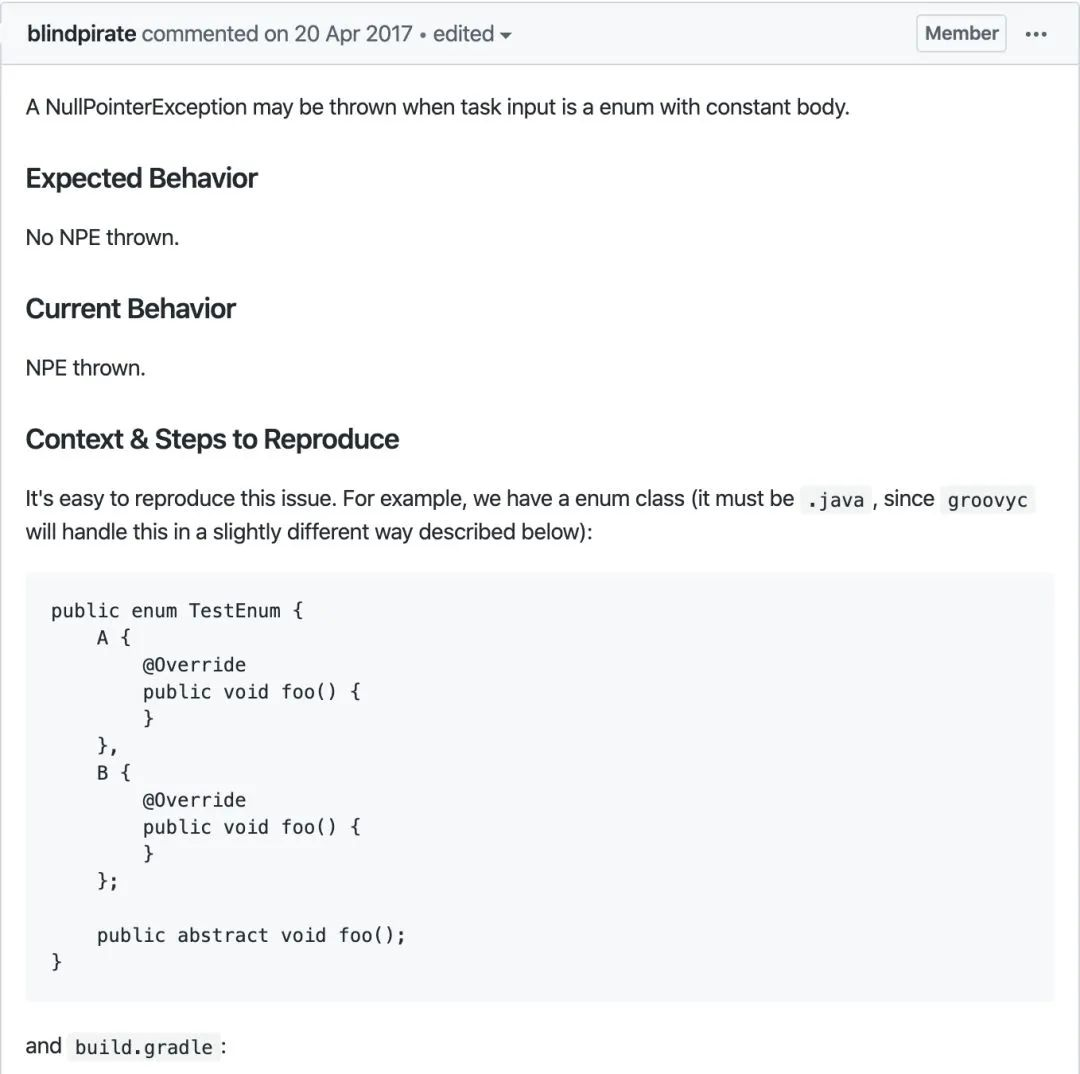Image resolution: width=1080 pixels, height=1074 pixels.
Task: Click "NPE thrown." under Current Behavior
Action: point(85,369)
